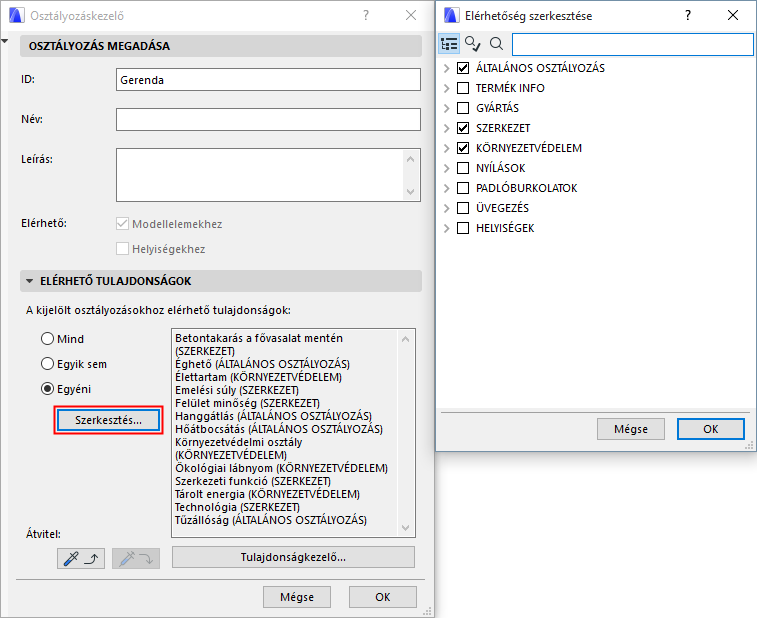The image size is (757, 618).
Task: Select Ökológiai lábnyom (KÖRNYEZETVÉDELEM) in list
Action: click(281, 468)
